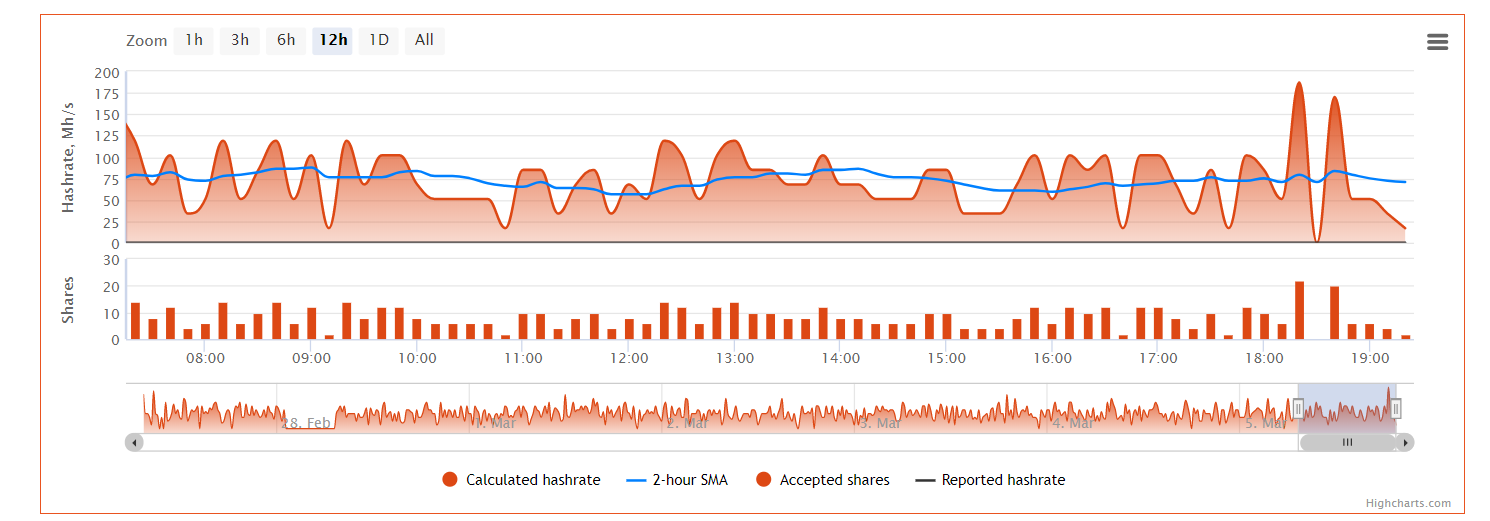Screen dimensions: 1490x521
Task: Click the 4. Mar navigator date label
Action: pos(1072,423)
